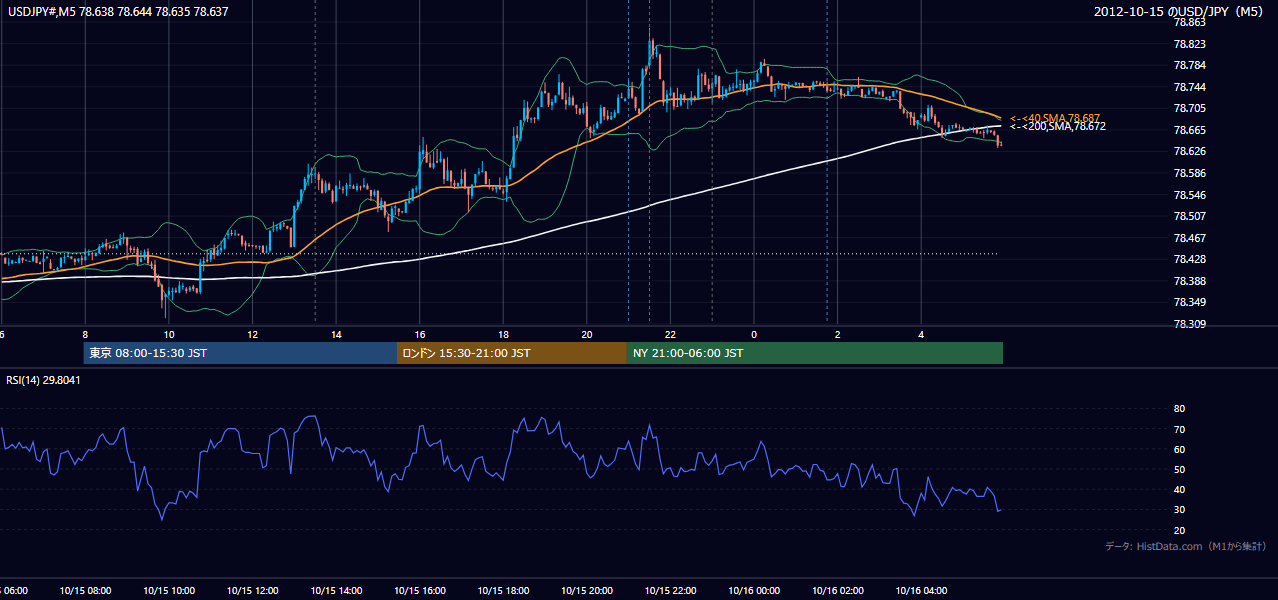Screen dimensions: 1278x600
Task: Open the データ: HistData.com source credit
Action: (1186, 547)
